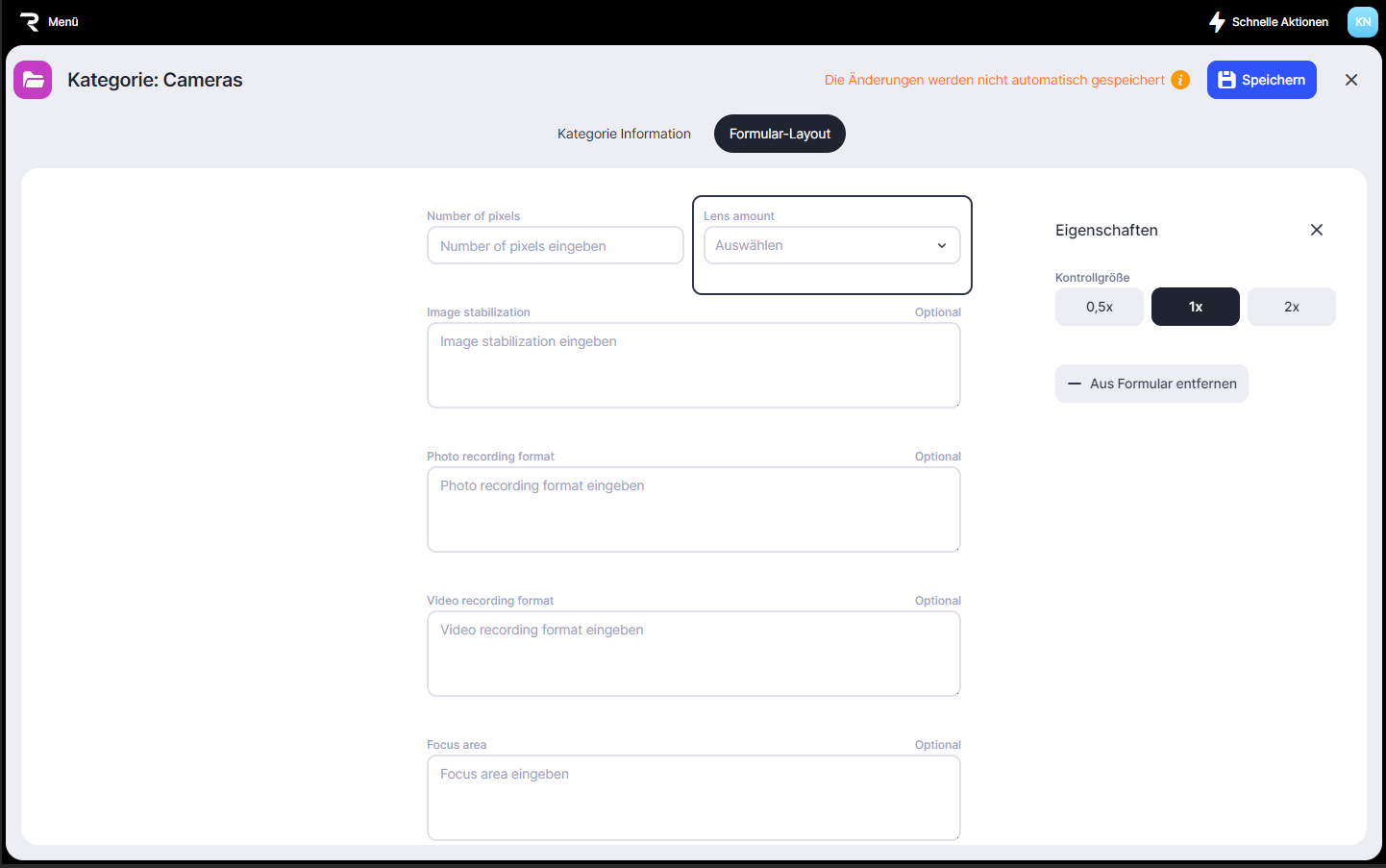Select the Formular-Layout tab
This screenshot has width=1386, height=868.
(780, 134)
